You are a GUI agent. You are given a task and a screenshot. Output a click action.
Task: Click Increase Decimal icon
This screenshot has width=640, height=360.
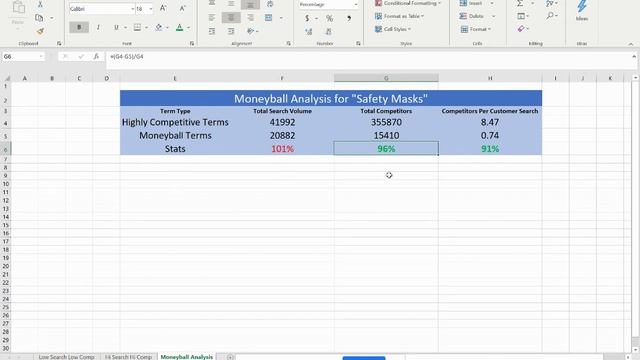pyautogui.click(x=309, y=31)
